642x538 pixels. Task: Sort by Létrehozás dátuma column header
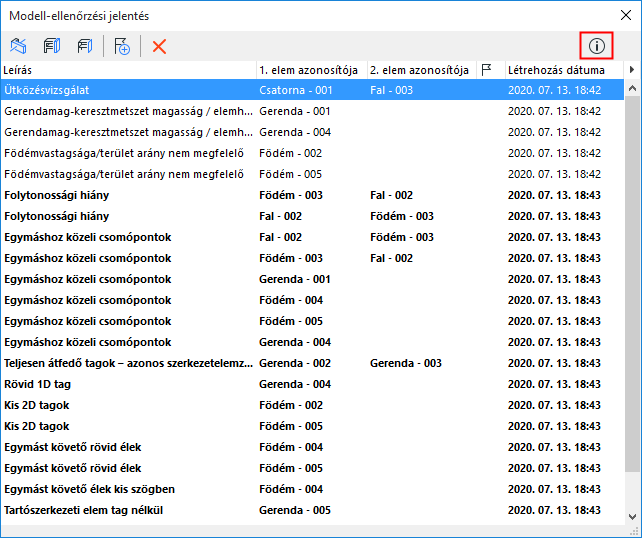(x=564, y=70)
